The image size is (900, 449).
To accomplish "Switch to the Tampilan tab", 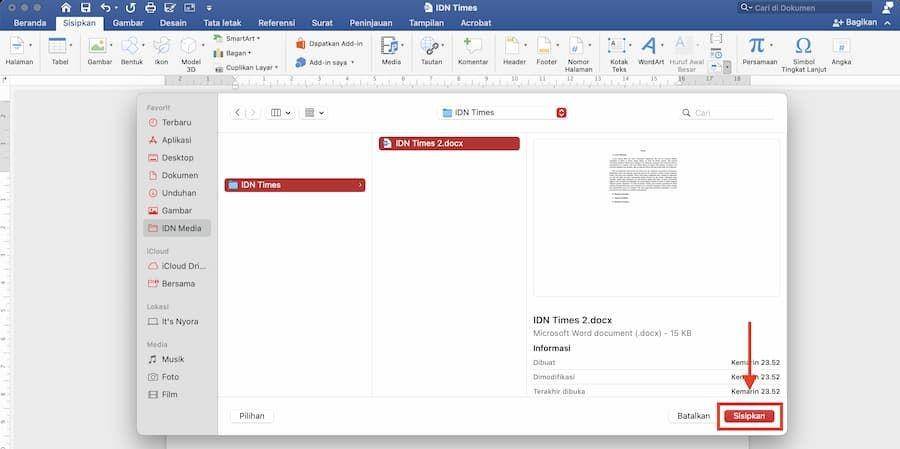I will pyautogui.click(x=426, y=23).
